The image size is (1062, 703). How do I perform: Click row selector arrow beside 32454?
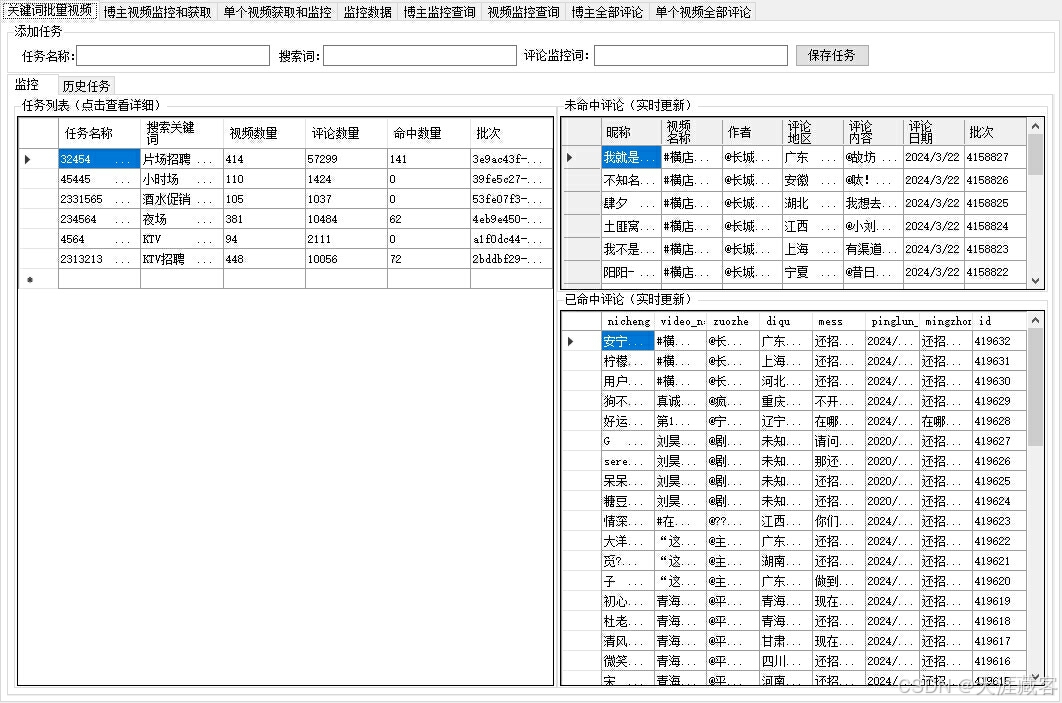coord(39,159)
